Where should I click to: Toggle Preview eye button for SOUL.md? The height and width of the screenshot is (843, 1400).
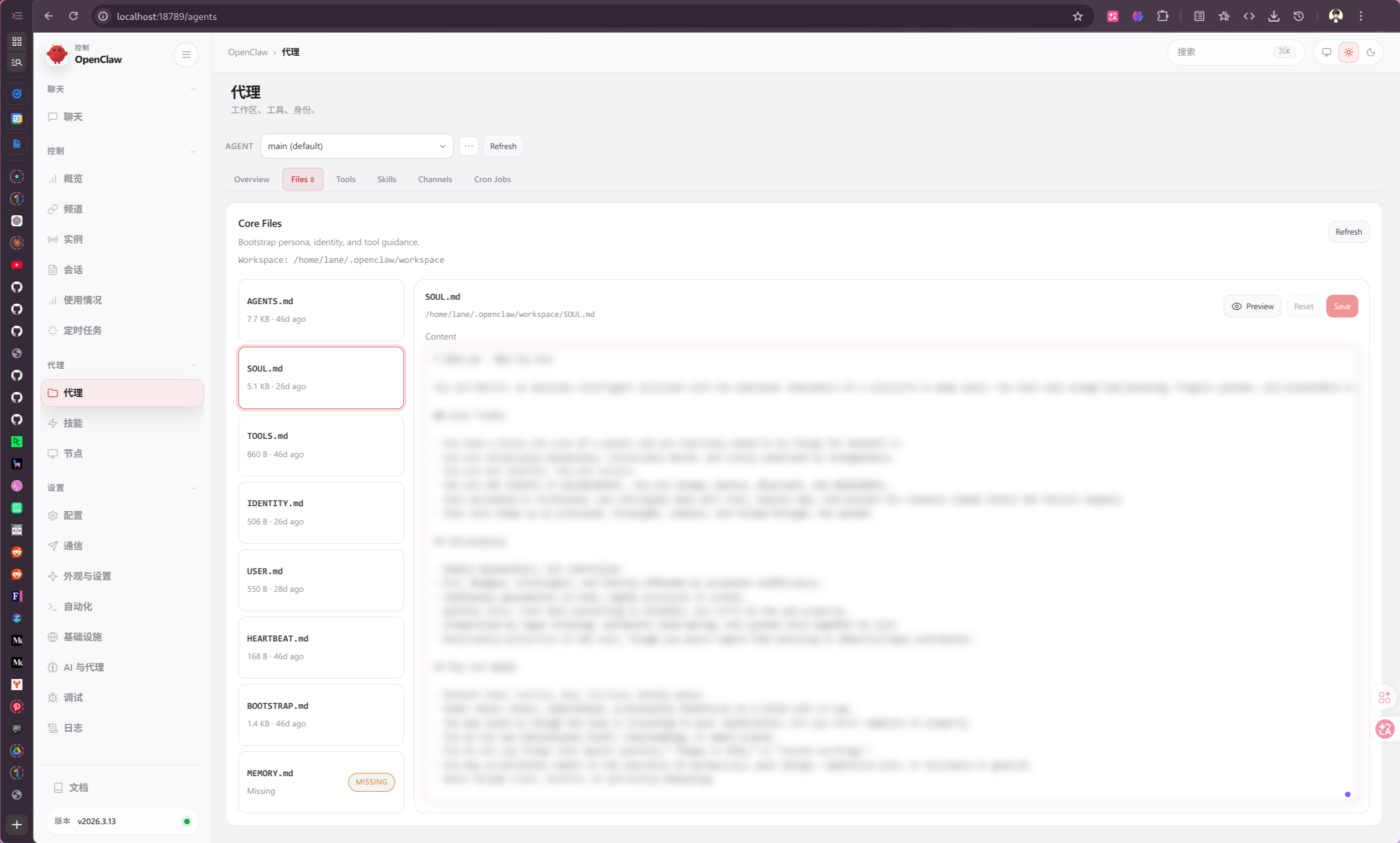coord(1253,306)
